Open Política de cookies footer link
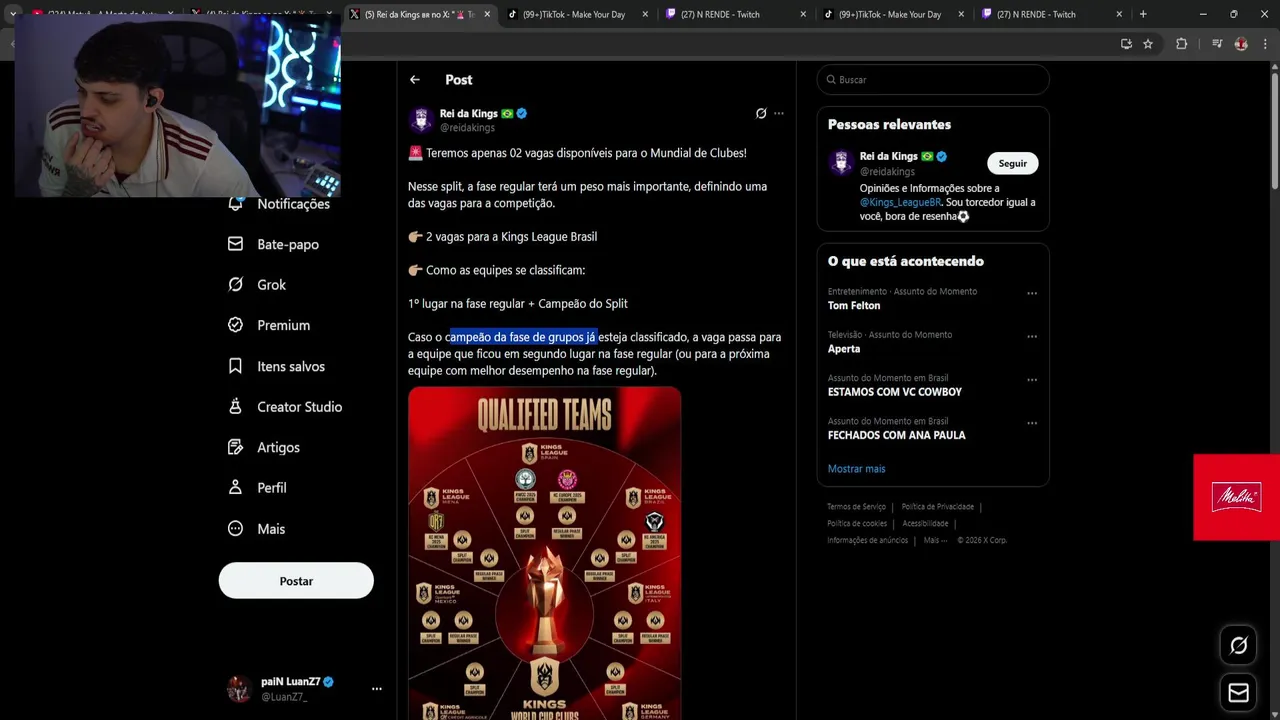Screen dimensions: 1280x720 coord(857,524)
